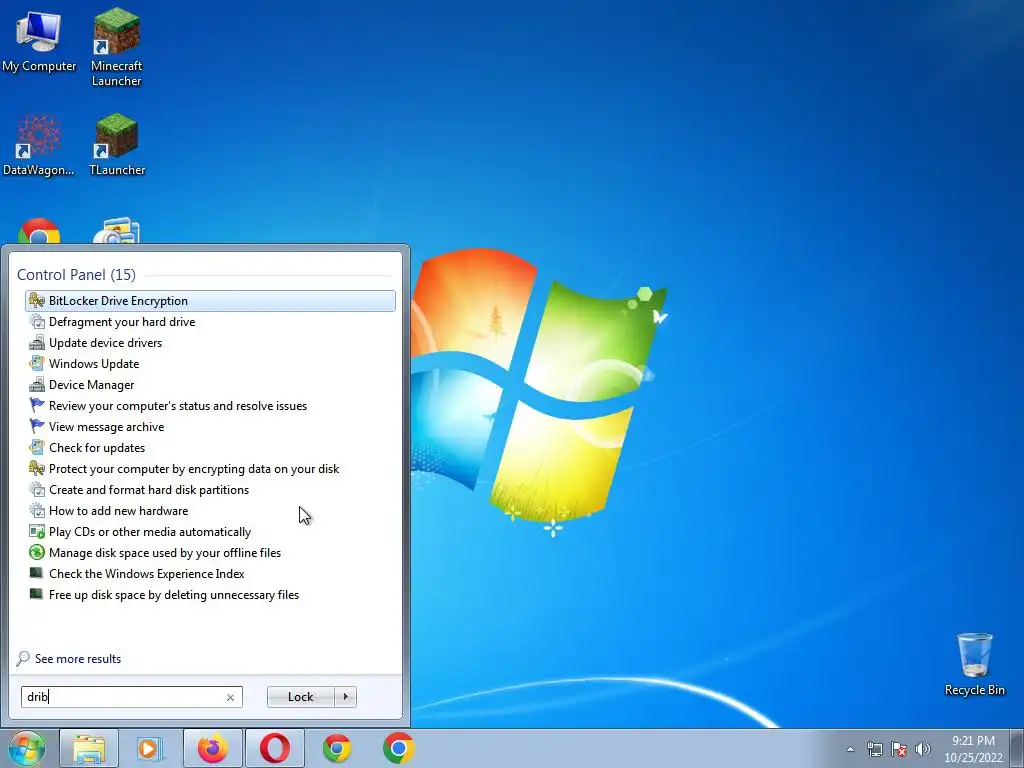1024x768 pixels.
Task: Open How to add new hardware result
Action: tap(210, 511)
